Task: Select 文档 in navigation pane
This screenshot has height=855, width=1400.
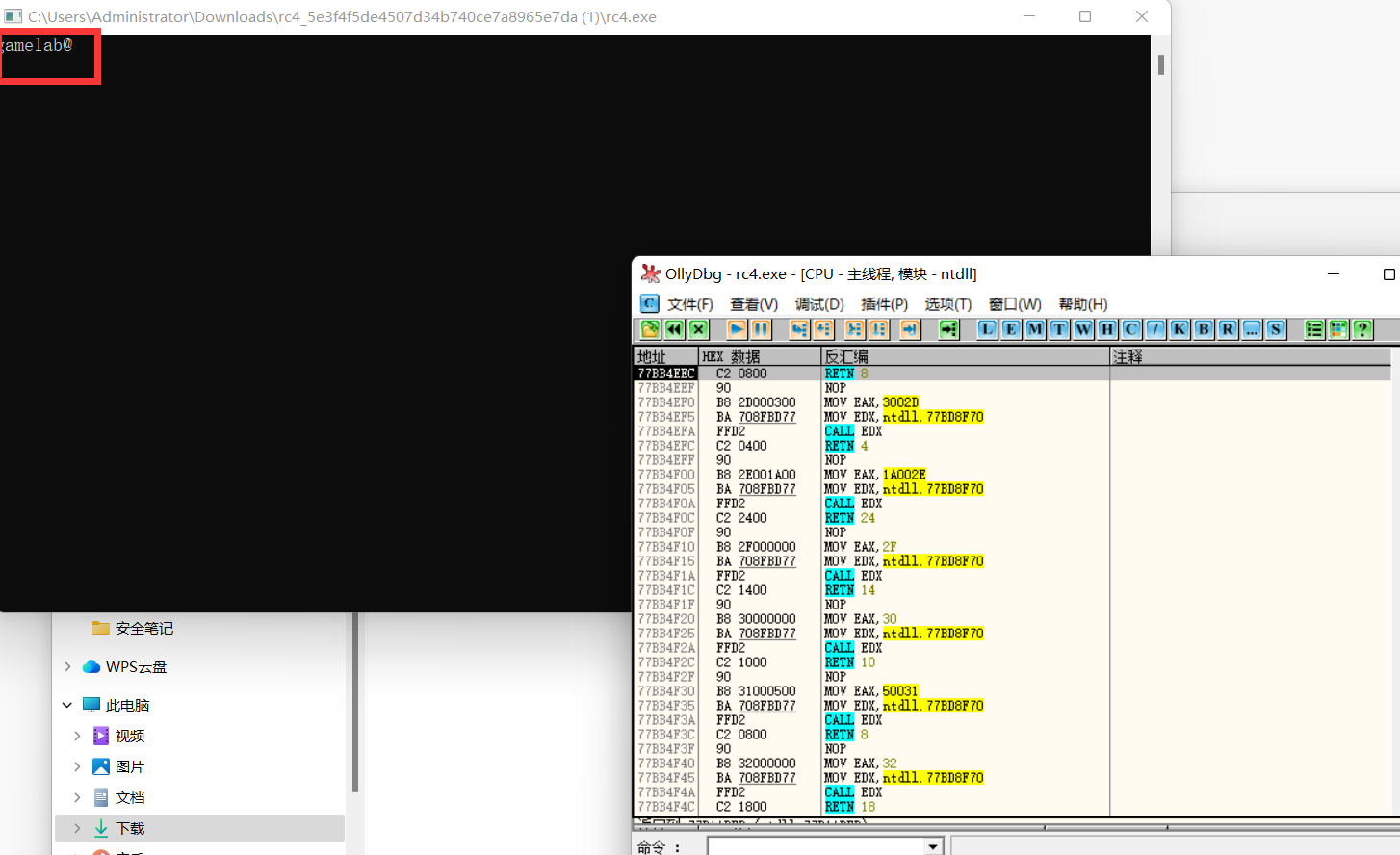Action: (118, 797)
